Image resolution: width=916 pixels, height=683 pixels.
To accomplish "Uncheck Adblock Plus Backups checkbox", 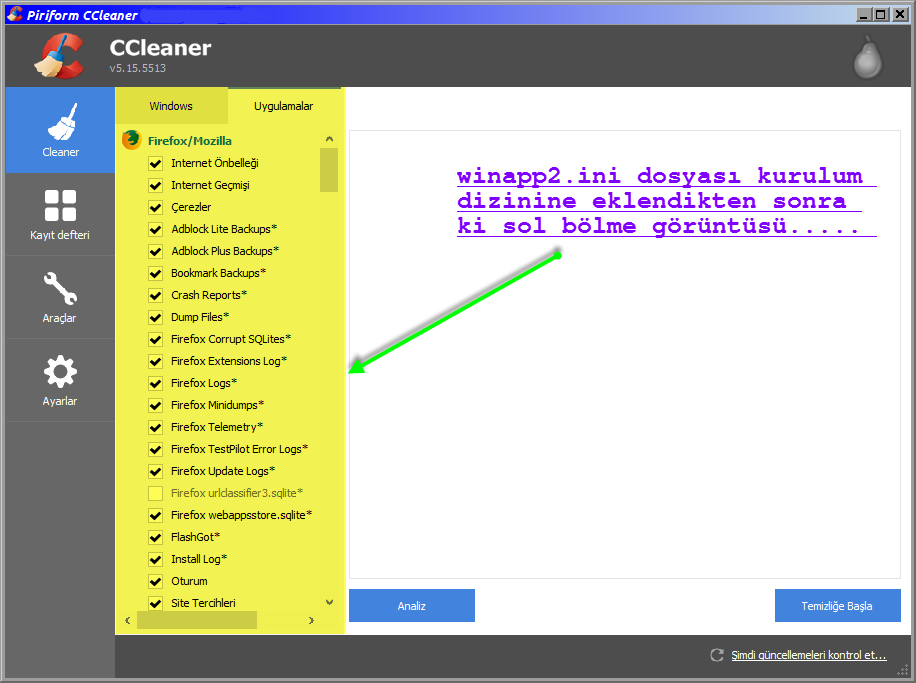I will tap(155, 252).
